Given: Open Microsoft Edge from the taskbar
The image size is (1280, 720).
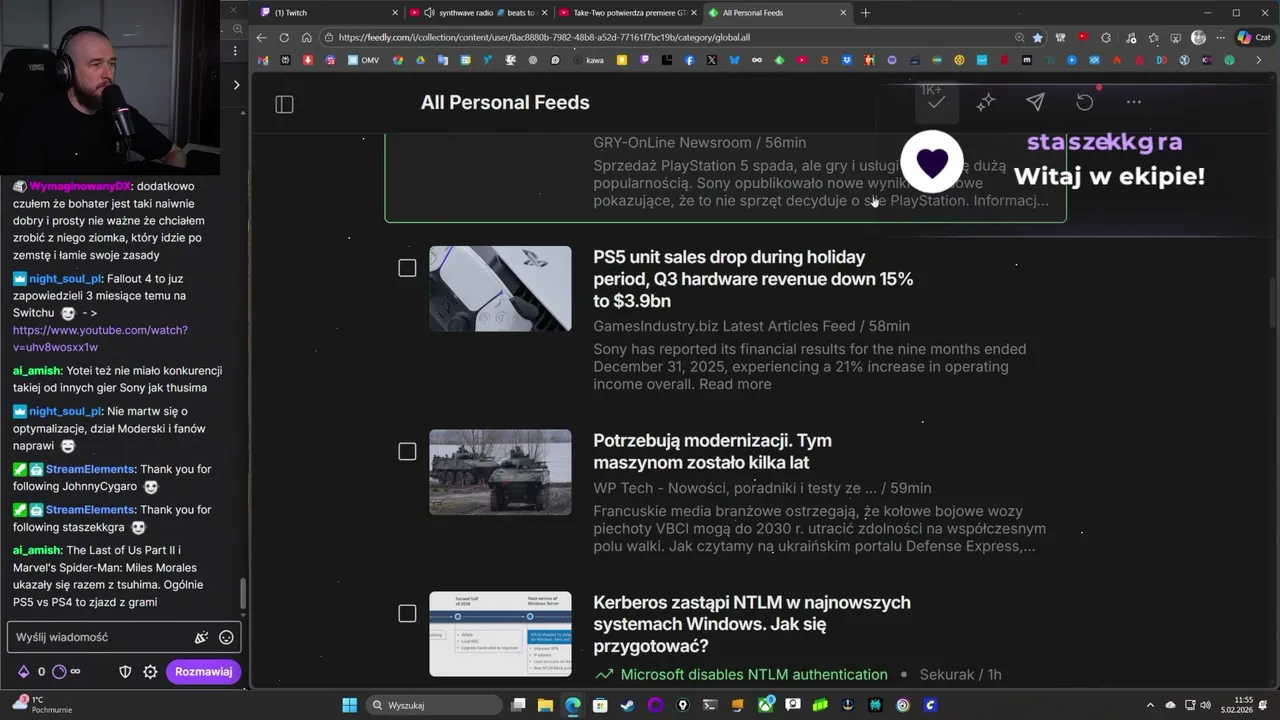Looking at the screenshot, I should [572, 705].
